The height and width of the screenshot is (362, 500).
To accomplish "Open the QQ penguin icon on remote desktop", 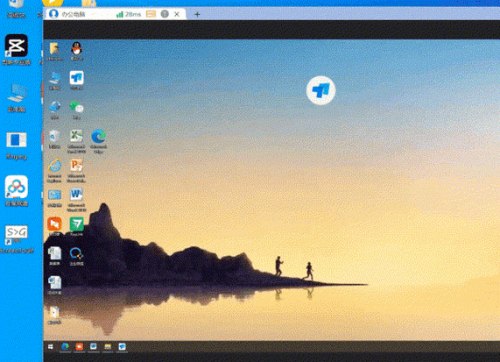I will pos(77,49).
